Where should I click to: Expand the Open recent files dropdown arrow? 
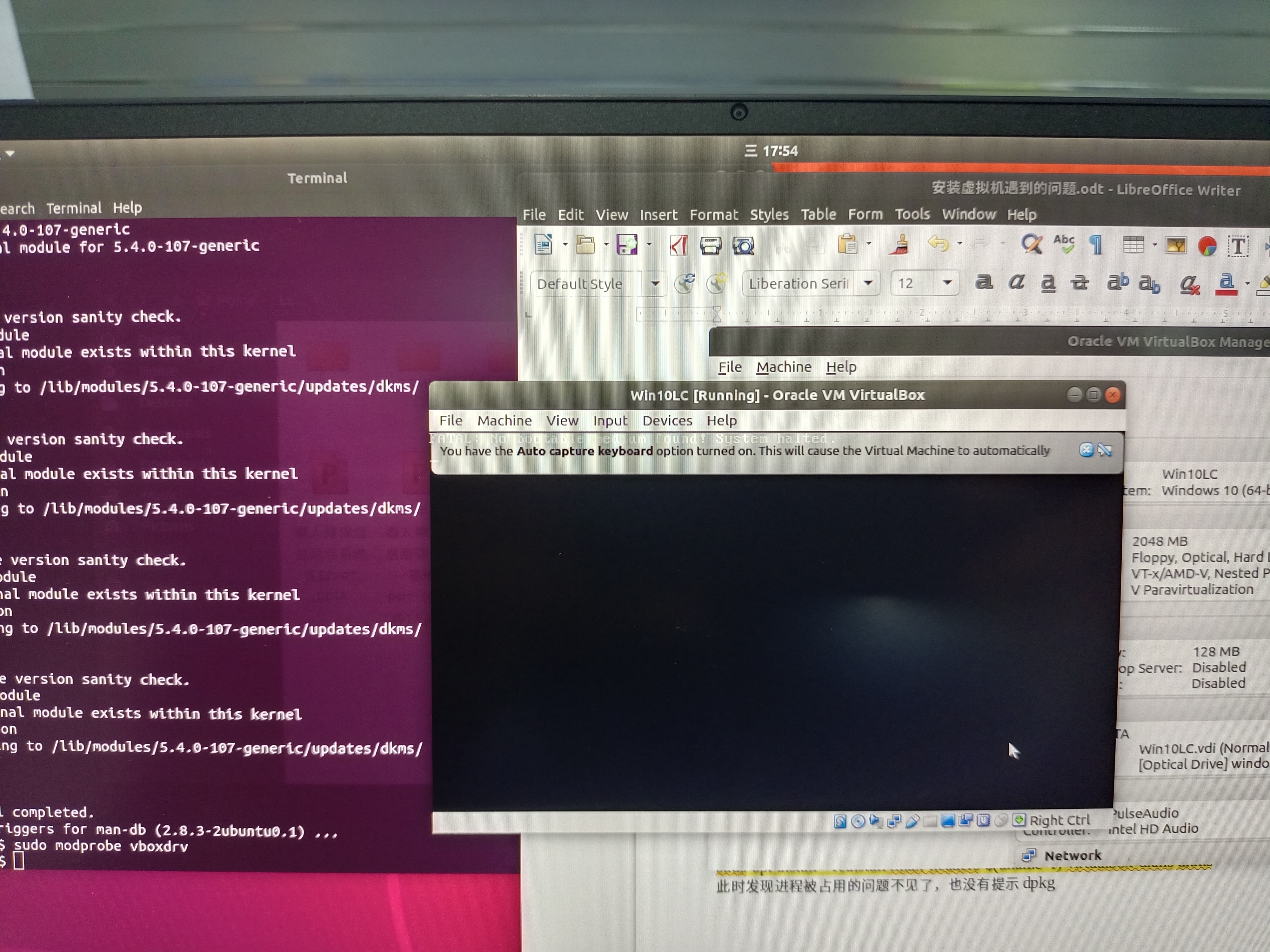[606, 245]
